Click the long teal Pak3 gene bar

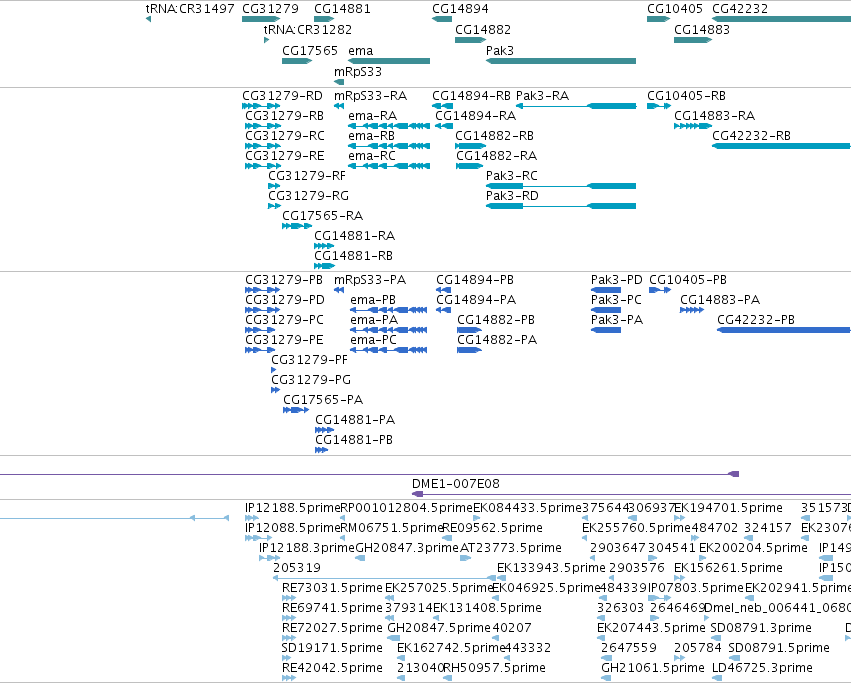click(x=561, y=61)
